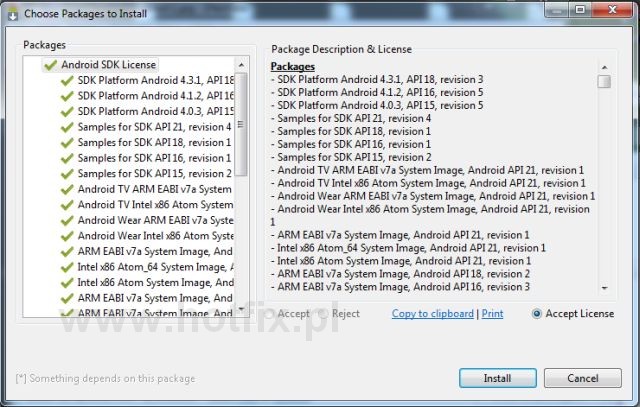This screenshot has width=640, height=407.
Task: Click the Packages list scrollbar thumb
Action: 241,124
